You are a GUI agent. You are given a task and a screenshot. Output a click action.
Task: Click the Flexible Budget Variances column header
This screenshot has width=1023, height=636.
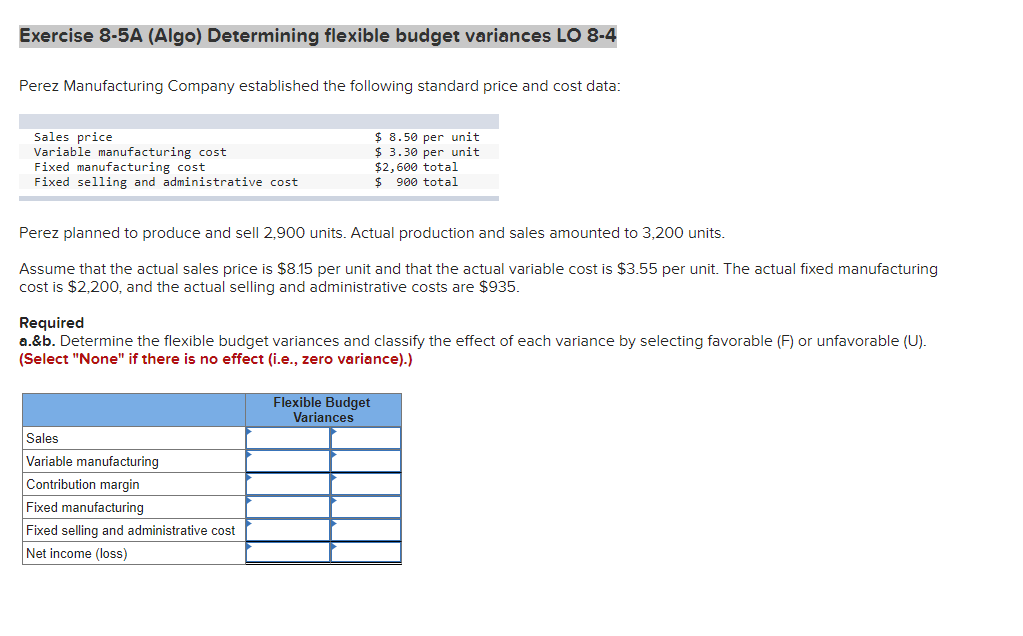point(322,409)
